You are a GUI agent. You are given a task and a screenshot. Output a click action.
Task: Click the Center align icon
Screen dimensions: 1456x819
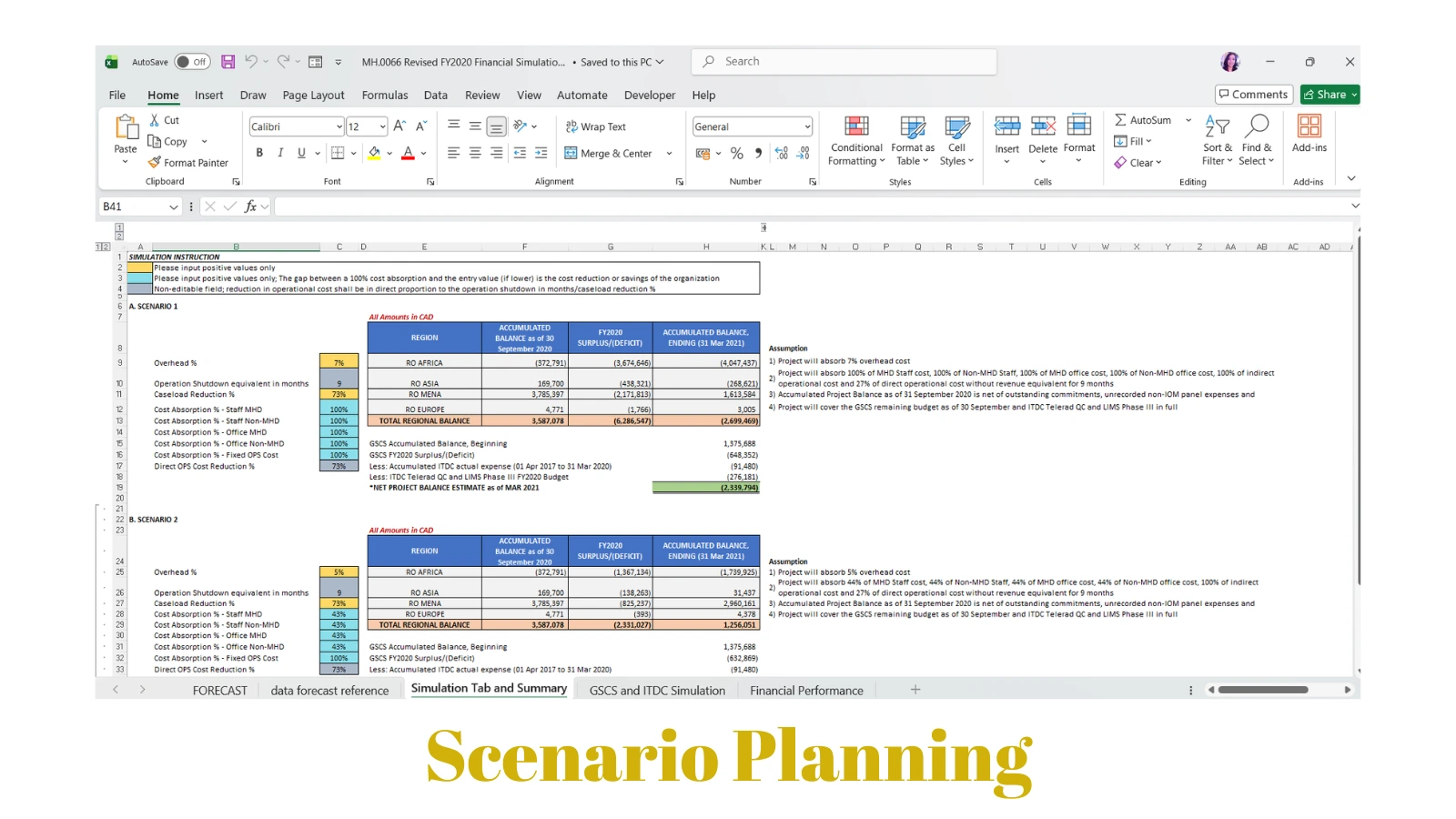tap(475, 153)
